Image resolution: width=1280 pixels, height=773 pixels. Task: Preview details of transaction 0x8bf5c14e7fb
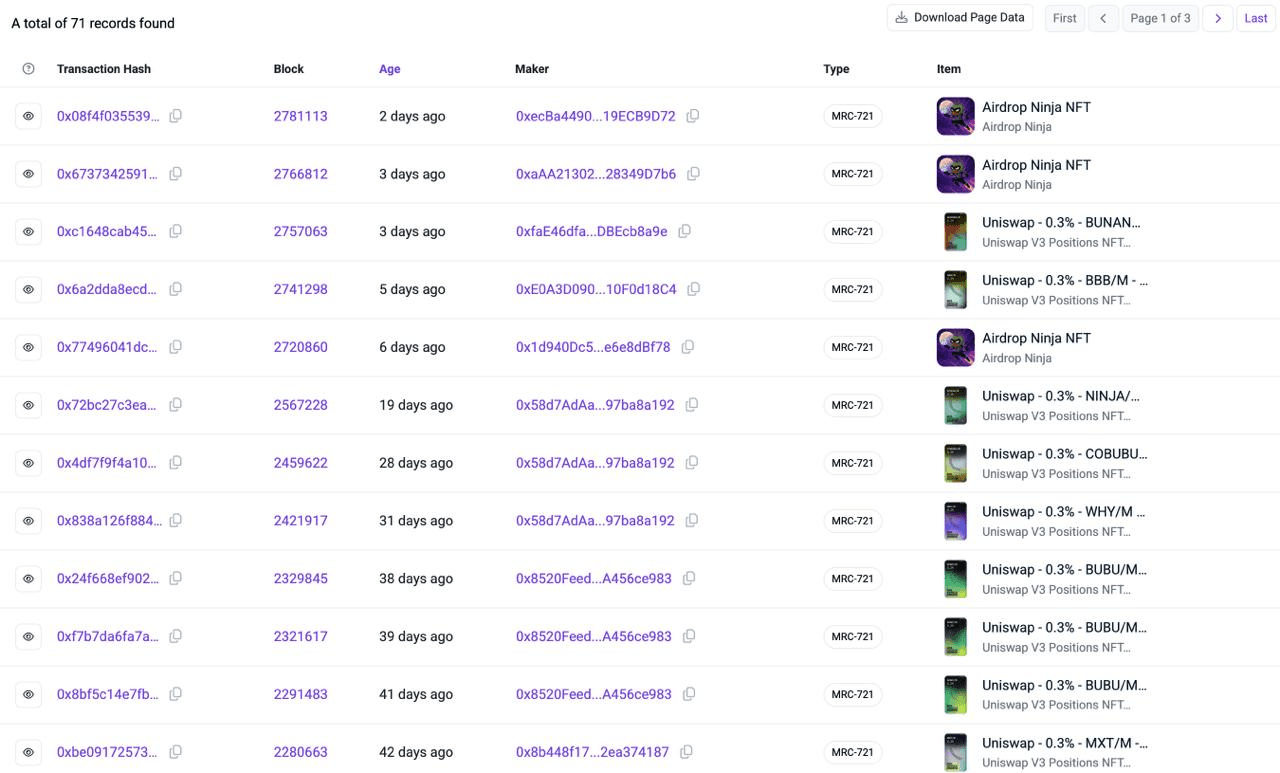[28, 694]
